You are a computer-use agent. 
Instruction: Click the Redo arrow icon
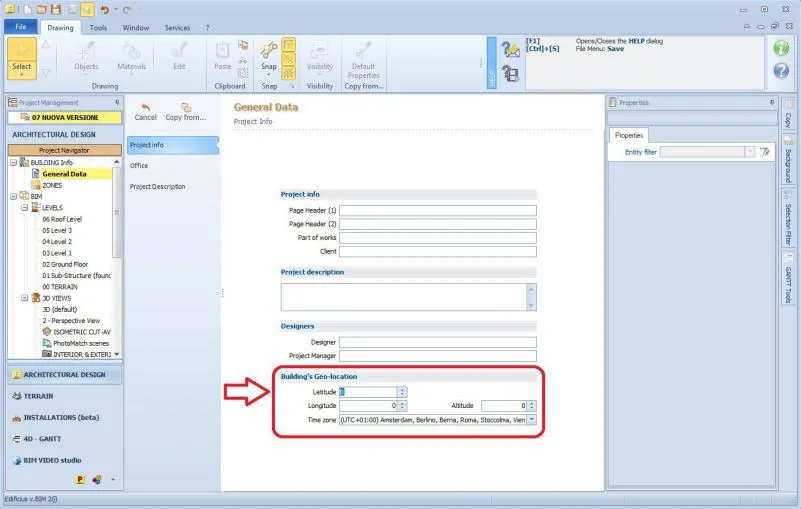(x=127, y=9)
